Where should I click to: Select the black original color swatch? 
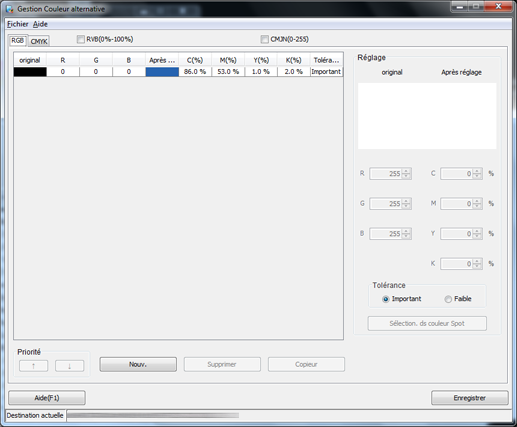(x=30, y=72)
